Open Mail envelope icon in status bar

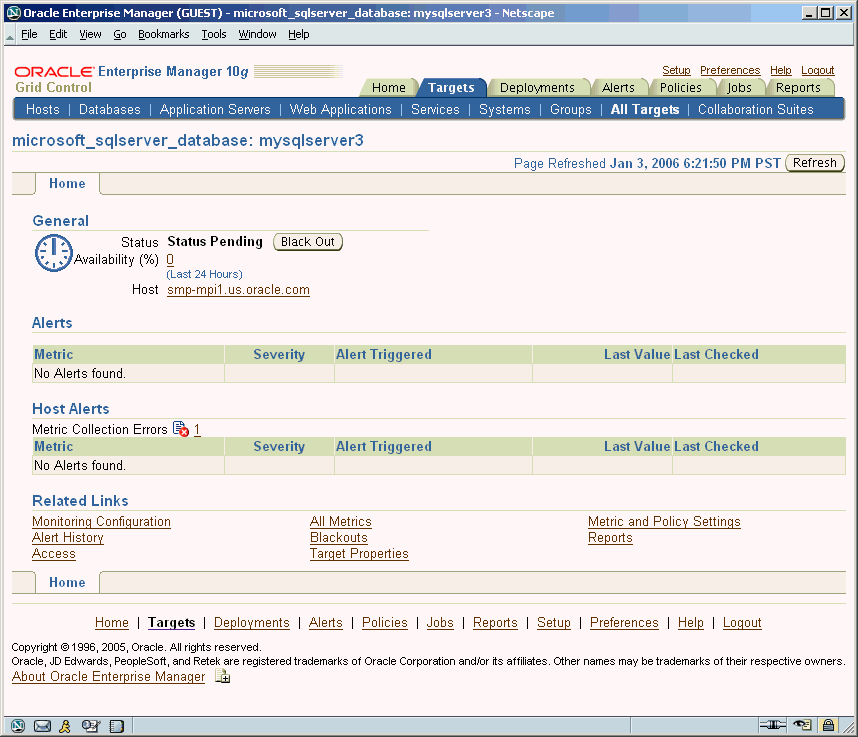[43, 725]
